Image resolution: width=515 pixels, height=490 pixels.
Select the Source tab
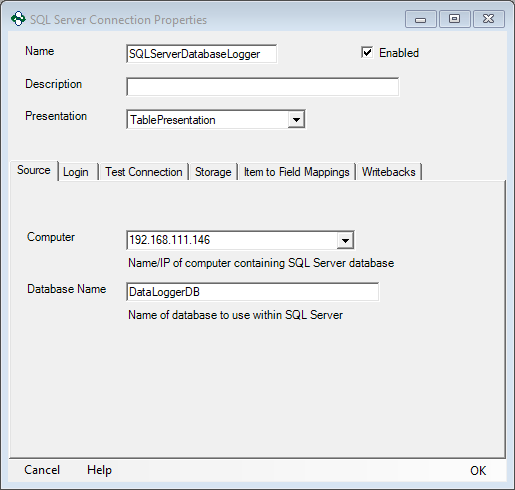click(34, 170)
